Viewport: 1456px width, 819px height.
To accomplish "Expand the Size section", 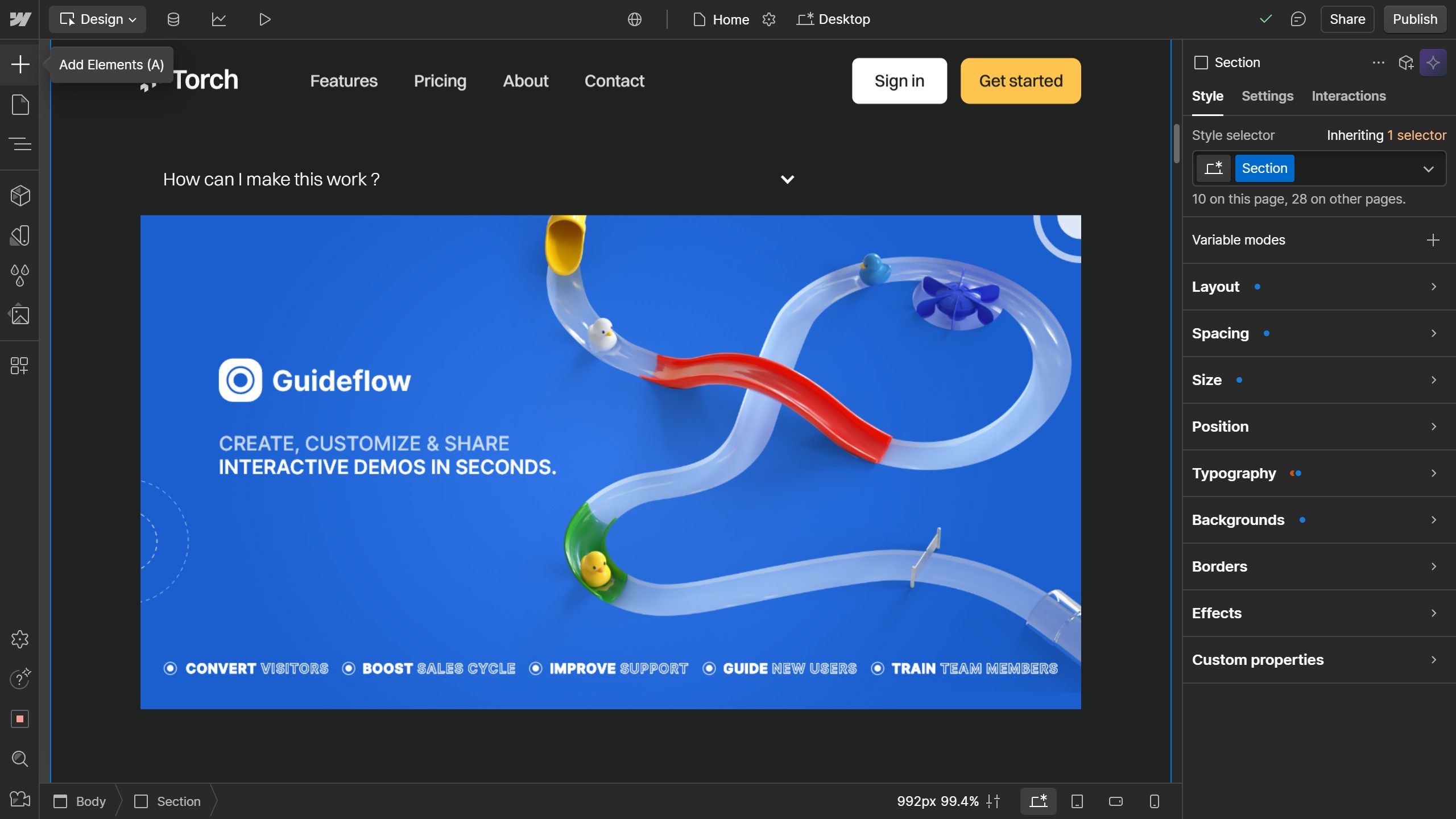I will [x=1319, y=380].
